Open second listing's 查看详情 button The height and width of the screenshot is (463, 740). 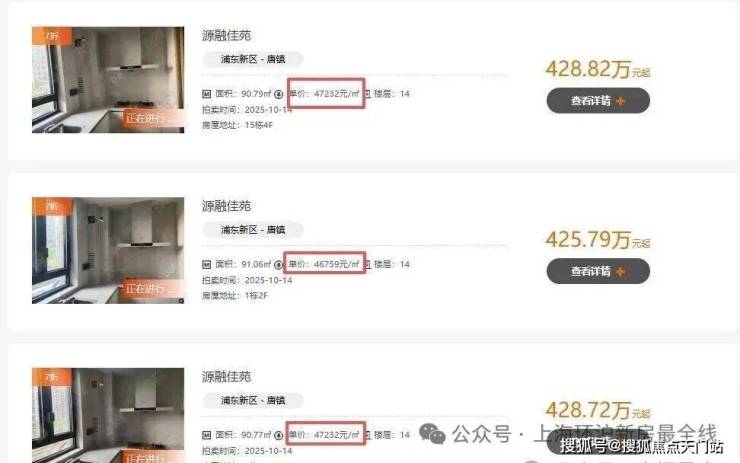click(x=598, y=271)
